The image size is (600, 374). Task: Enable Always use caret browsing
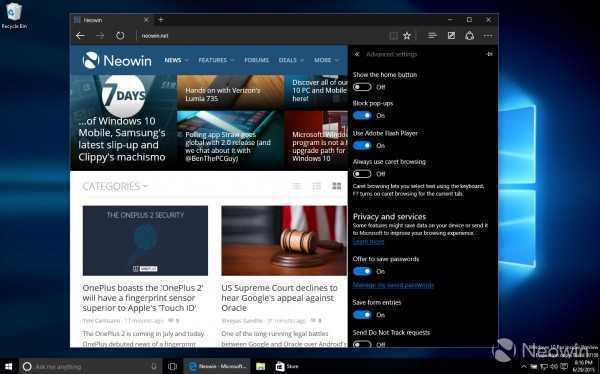coord(362,174)
